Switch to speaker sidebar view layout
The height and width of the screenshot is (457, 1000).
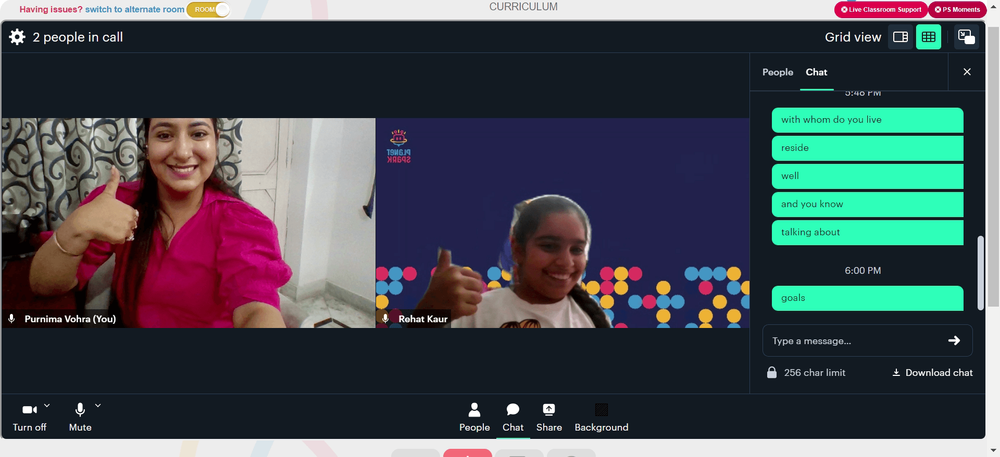901,37
